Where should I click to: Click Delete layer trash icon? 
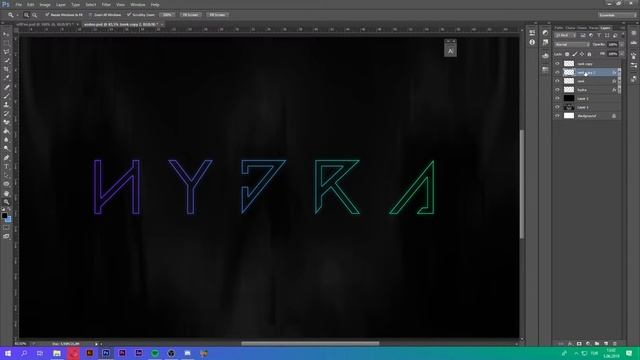coord(615,344)
